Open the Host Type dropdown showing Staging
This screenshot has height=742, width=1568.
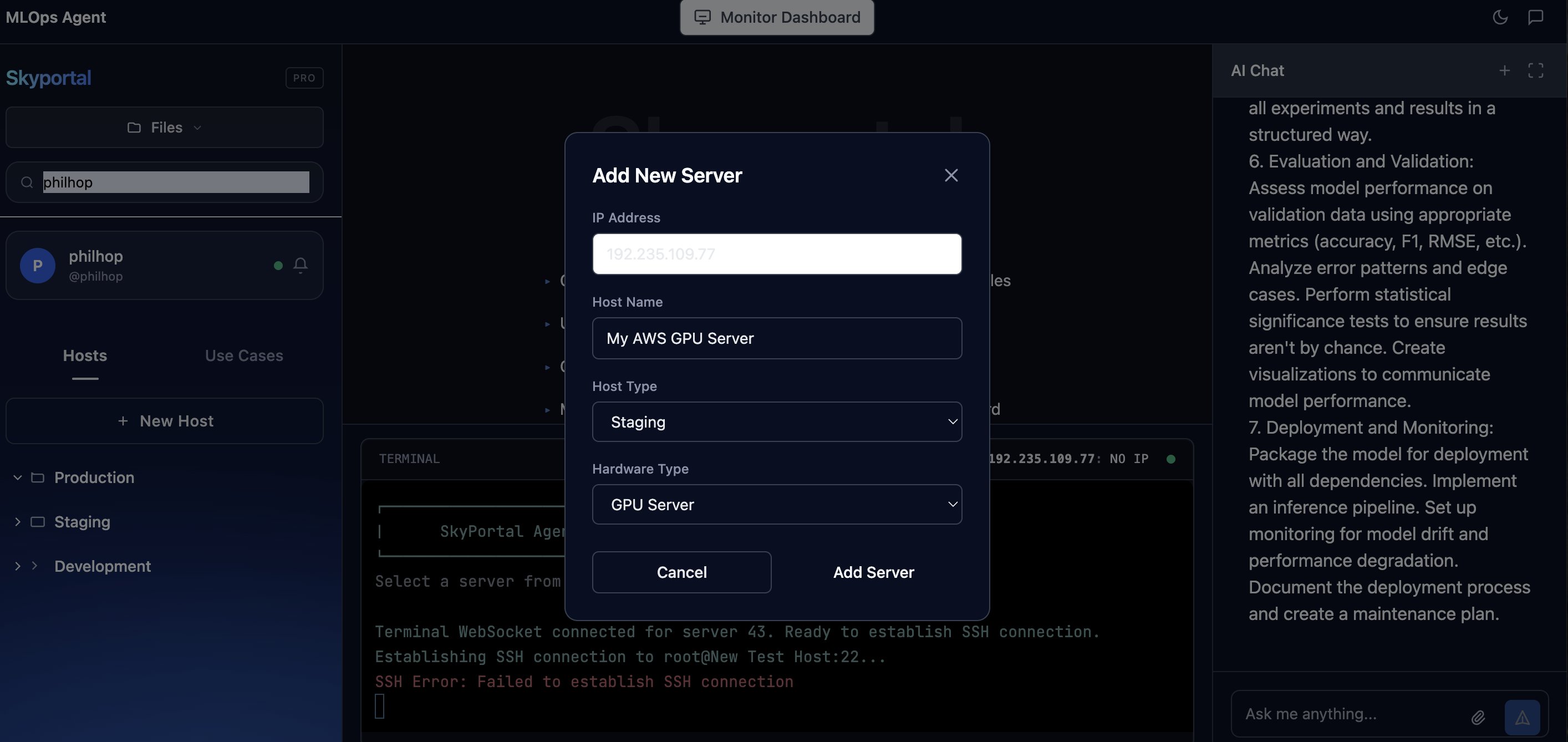(x=776, y=421)
